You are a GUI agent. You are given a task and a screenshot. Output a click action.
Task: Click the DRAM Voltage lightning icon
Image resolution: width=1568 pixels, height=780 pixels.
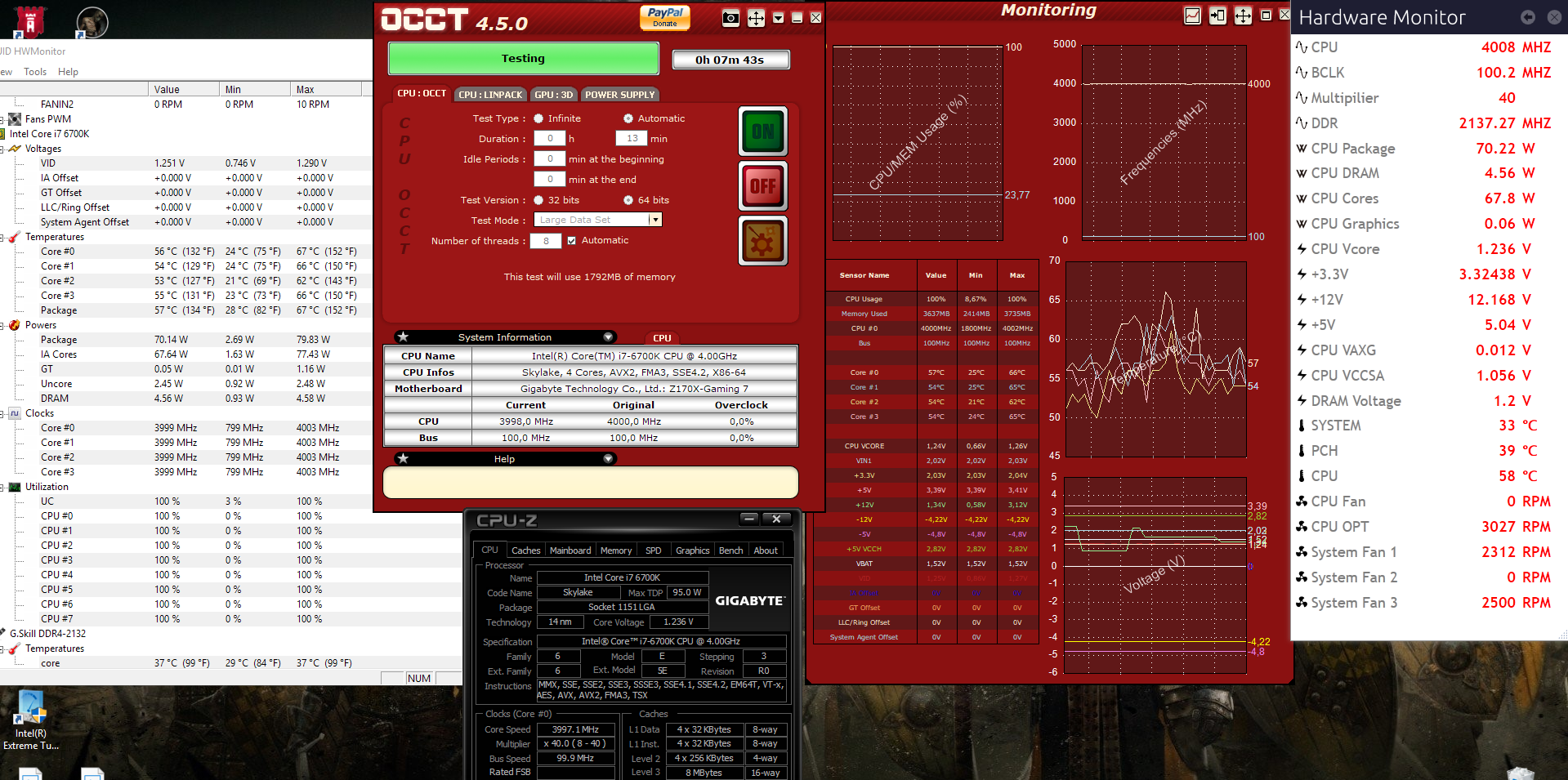tap(1302, 400)
